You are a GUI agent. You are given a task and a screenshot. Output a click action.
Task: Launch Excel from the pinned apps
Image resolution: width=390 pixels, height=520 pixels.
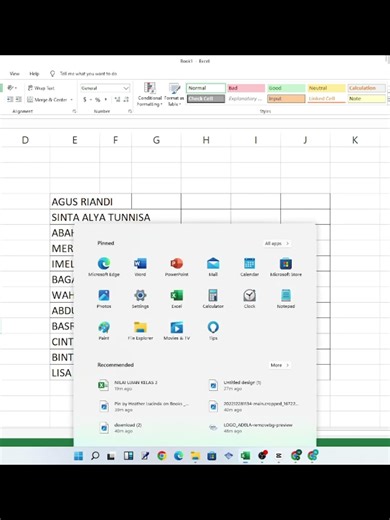click(x=177, y=298)
